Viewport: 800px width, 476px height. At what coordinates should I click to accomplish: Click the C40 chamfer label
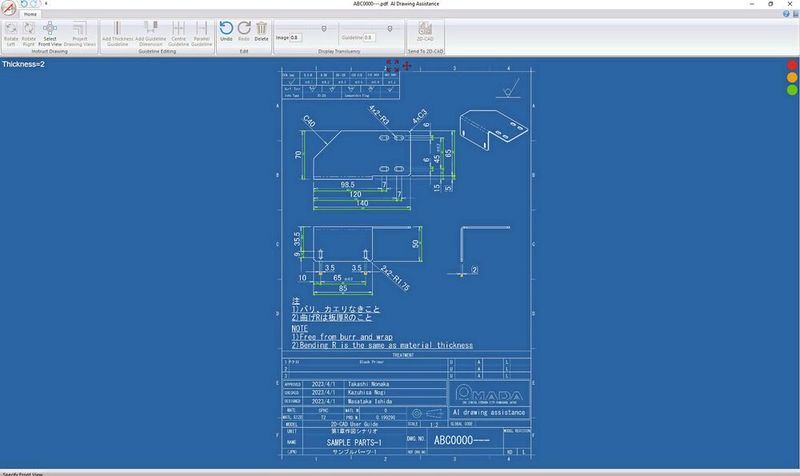click(309, 121)
